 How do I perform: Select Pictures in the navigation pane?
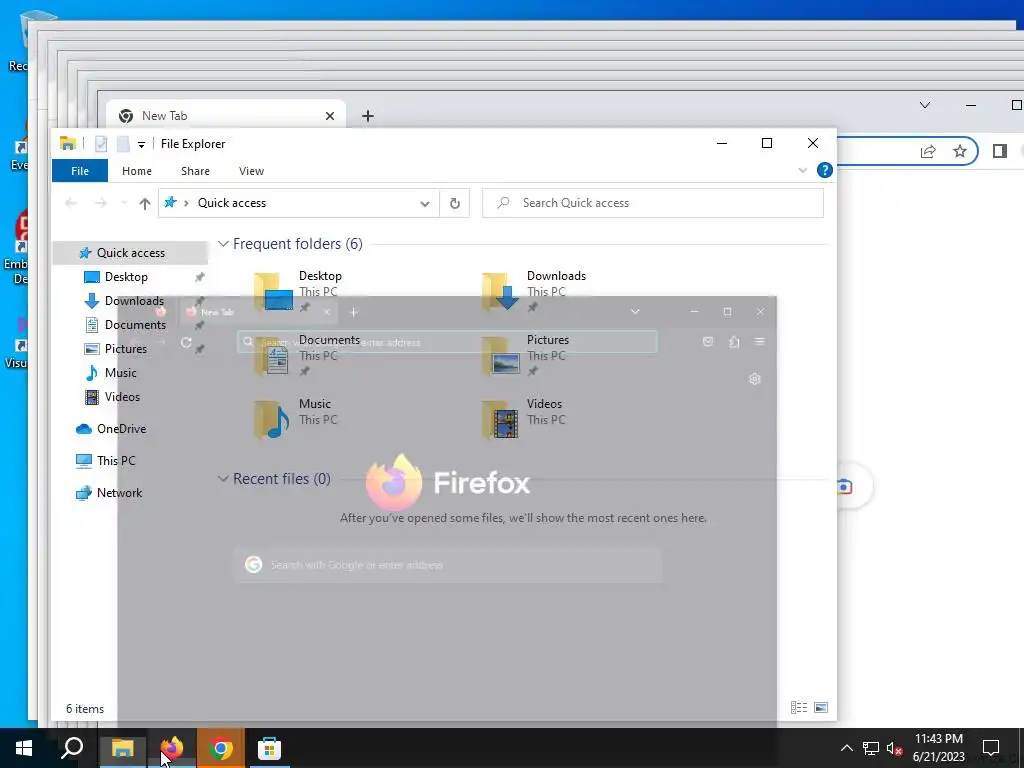(125, 349)
